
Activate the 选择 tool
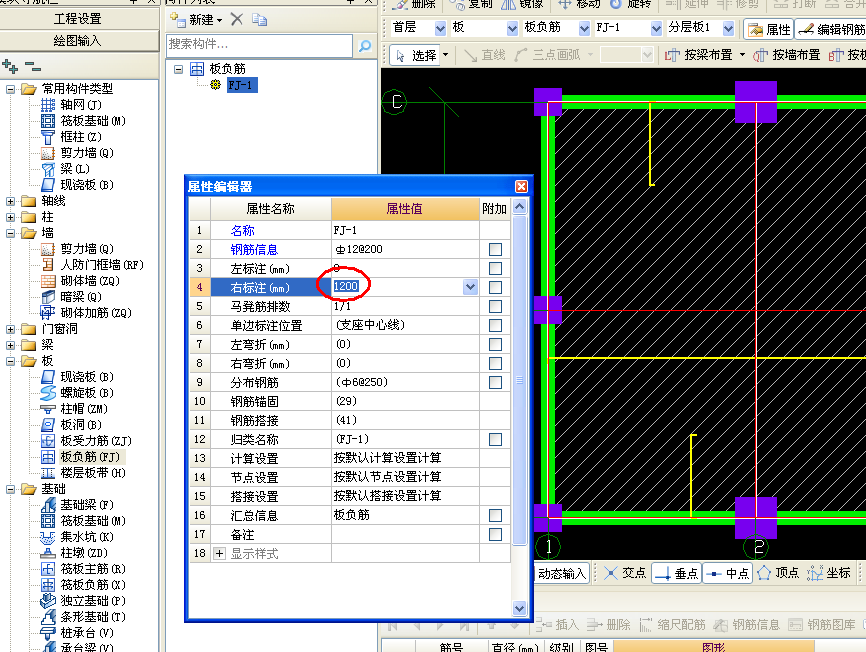[x=416, y=55]
